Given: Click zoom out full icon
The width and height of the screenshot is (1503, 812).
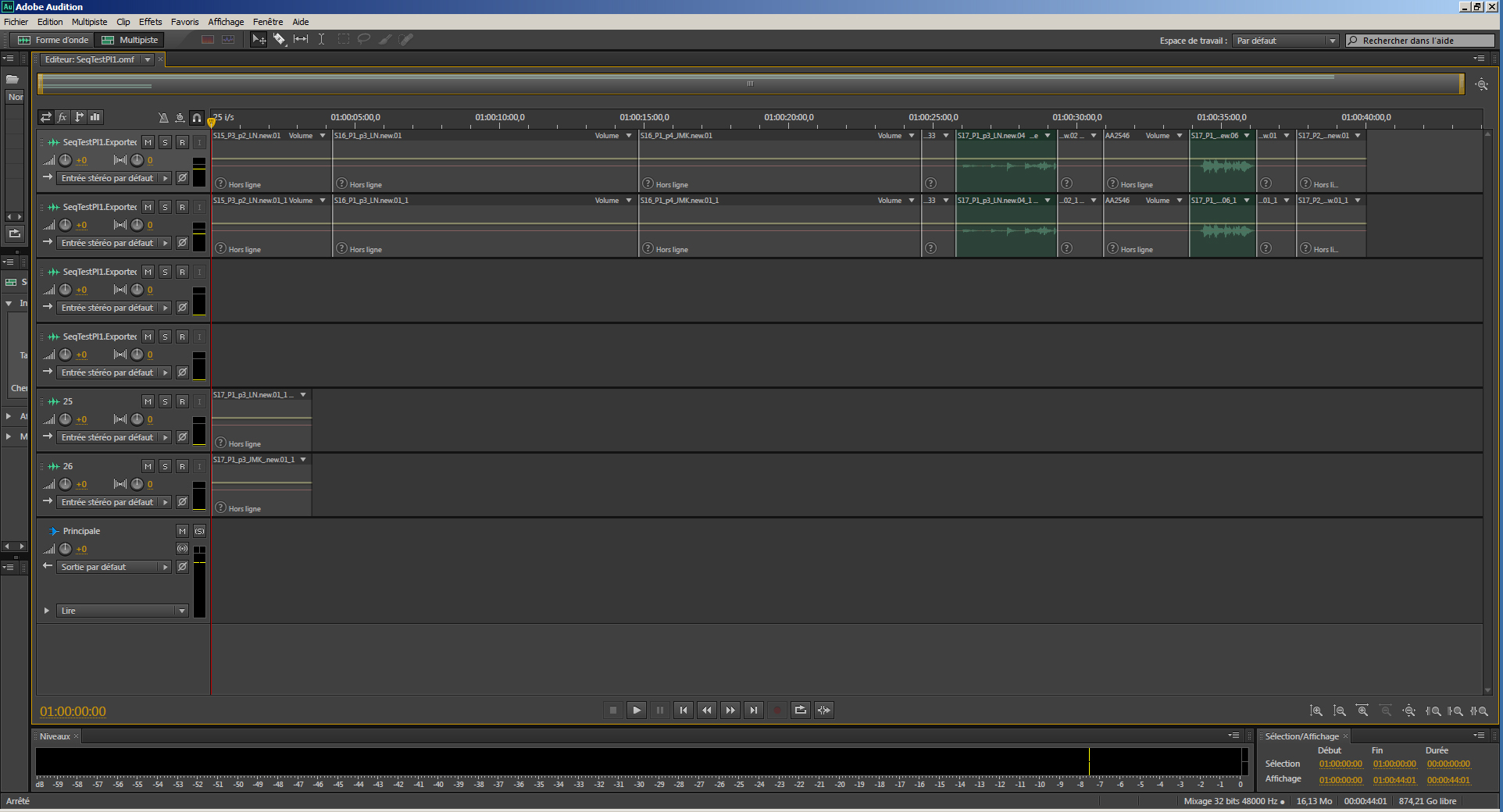Looking at the screenshot, I should click(1408, 710).
